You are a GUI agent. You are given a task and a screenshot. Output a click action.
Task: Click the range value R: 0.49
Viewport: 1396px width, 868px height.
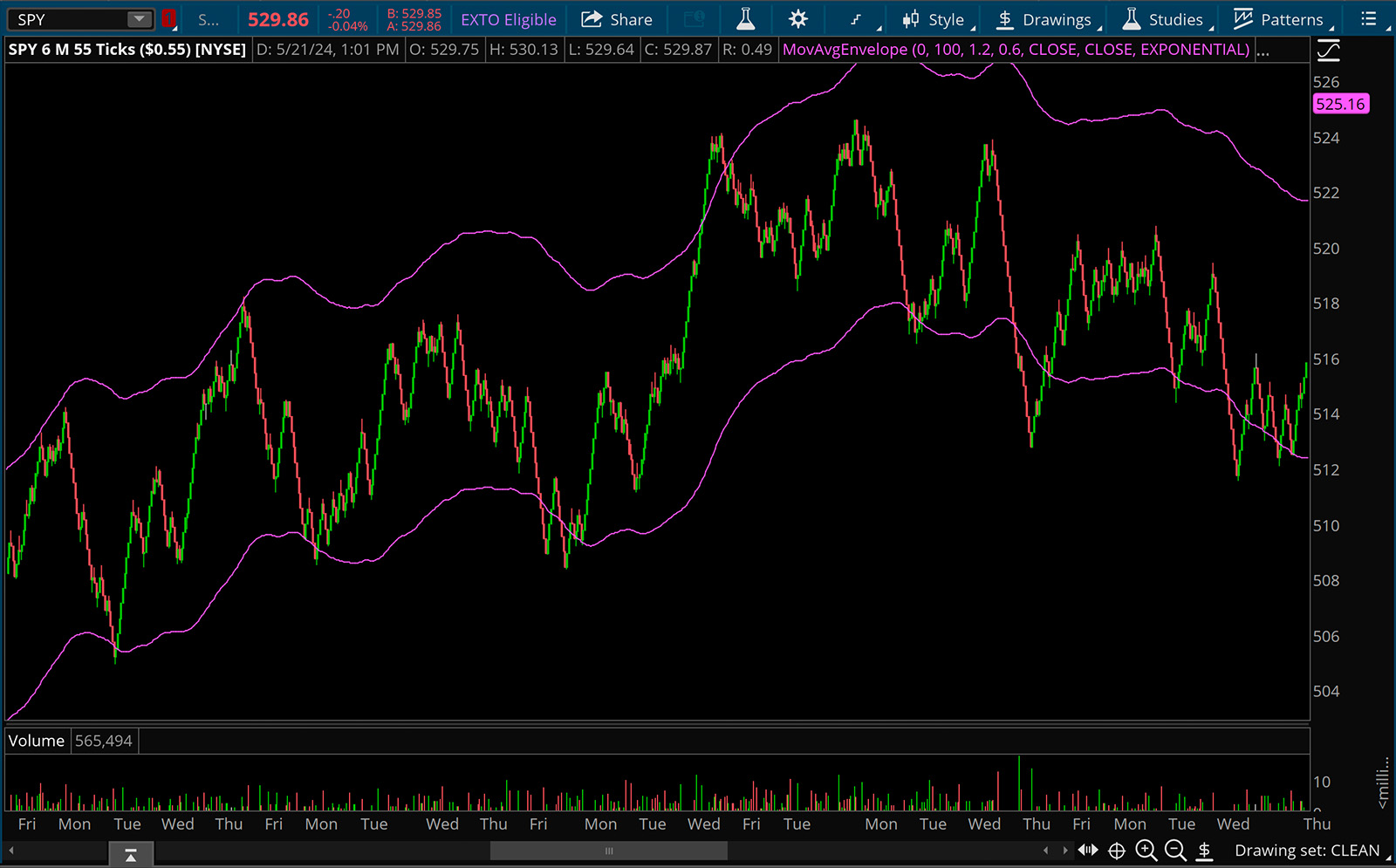[x=748, y=50]
